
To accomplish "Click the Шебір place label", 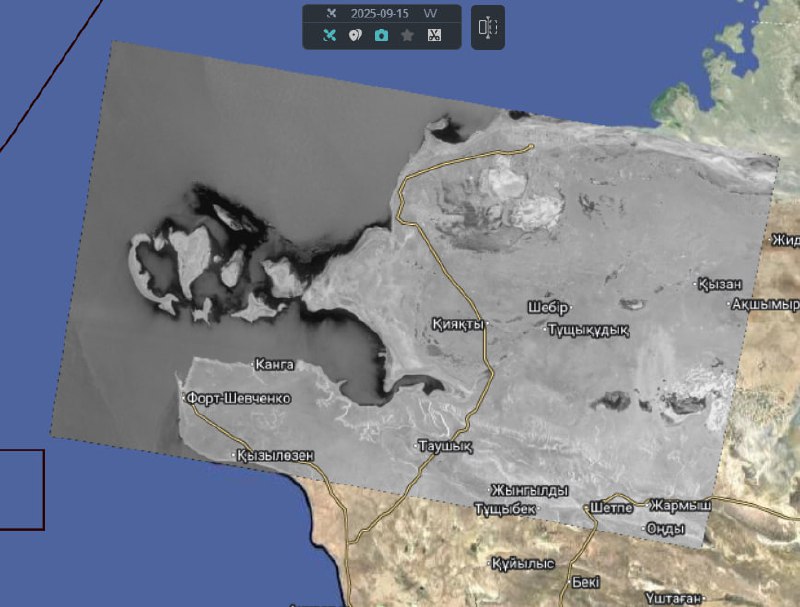I will [549, 306].
